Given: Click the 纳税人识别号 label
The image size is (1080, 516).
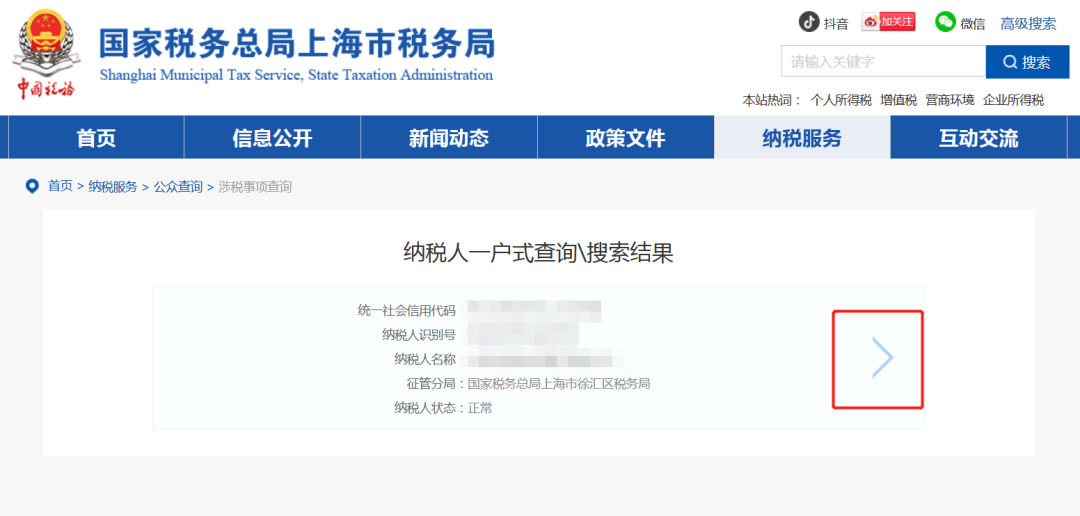Looking at the screenshot, I should pyautogui.click(x=419, y=335).
